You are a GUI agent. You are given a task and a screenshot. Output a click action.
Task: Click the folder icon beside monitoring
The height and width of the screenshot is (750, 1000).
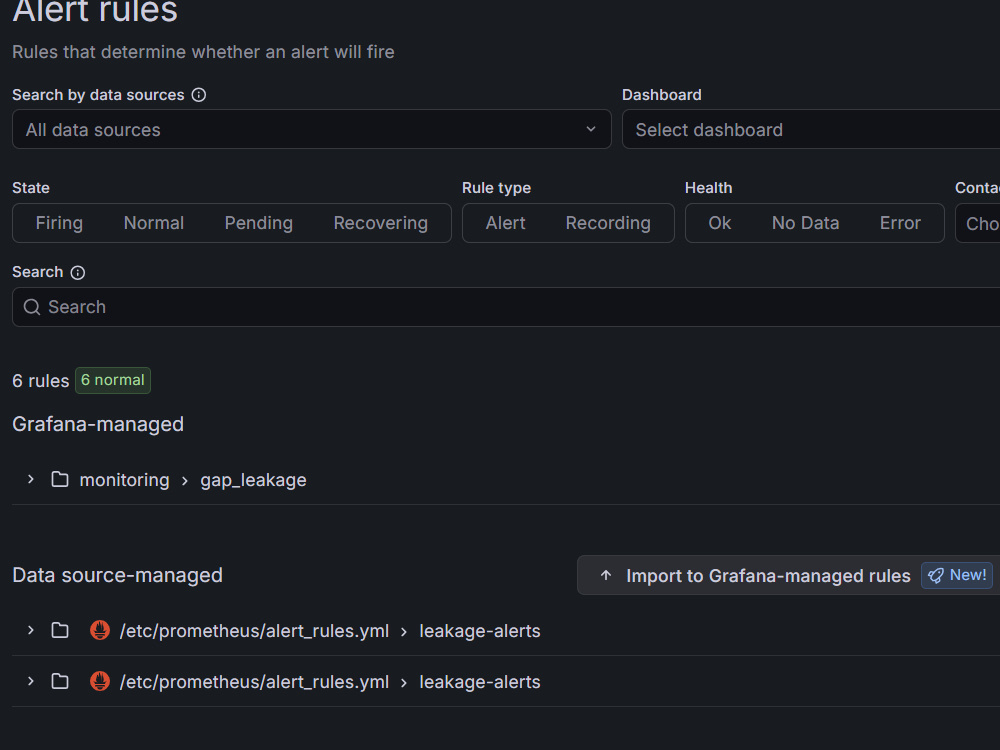point(60,479)
